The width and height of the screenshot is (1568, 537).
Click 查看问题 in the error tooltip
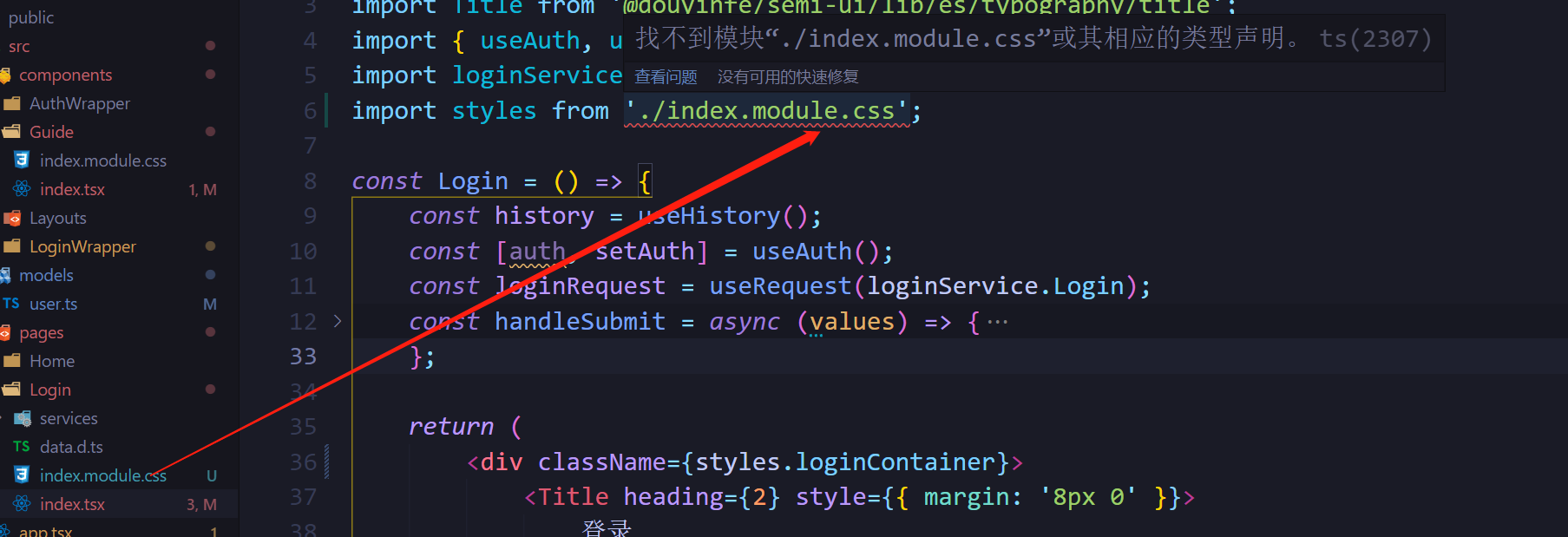(x=666, y=77)
